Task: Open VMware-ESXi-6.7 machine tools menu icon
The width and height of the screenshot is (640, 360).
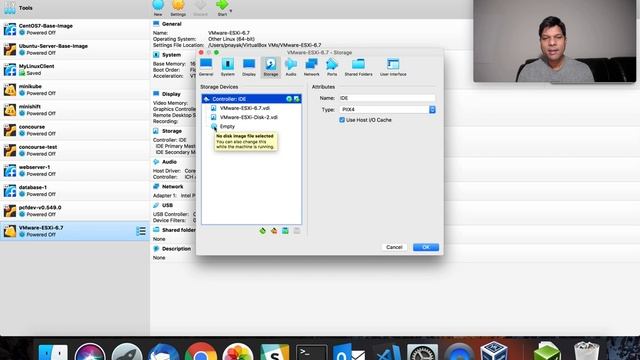Action: pyautogui.click(x=141, y=231)
